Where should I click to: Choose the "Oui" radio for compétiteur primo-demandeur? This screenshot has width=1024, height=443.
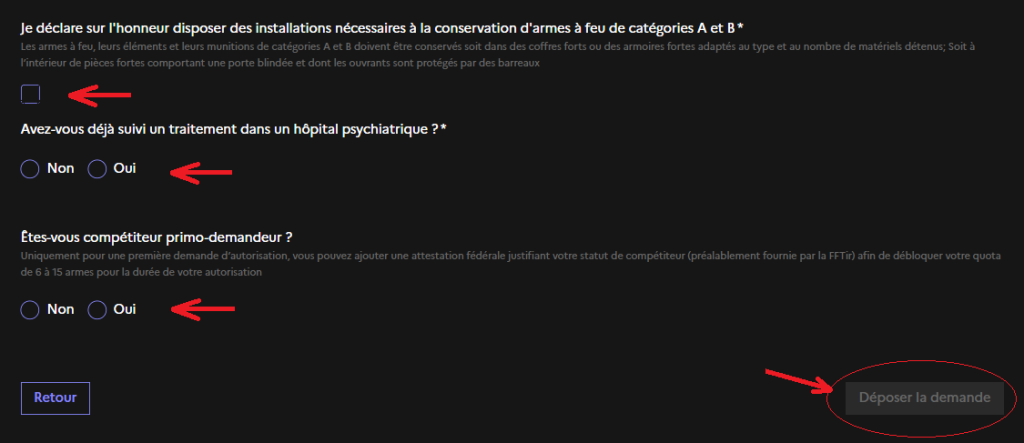click(x=97, y=310)
